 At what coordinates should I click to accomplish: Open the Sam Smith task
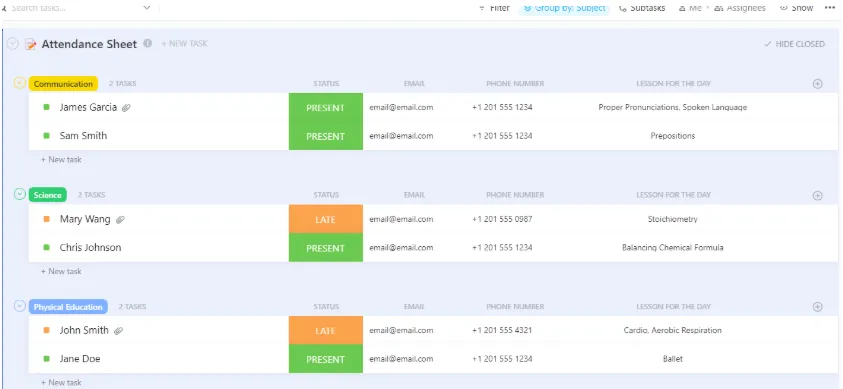tap(83, 136)
